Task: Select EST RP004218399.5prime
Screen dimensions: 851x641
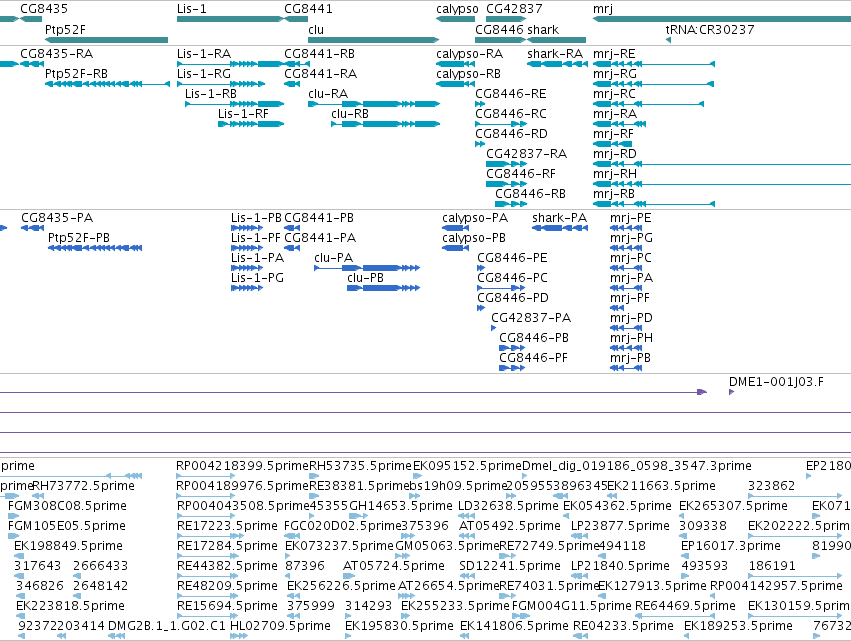Action: pyautogui.click(x=206, y=476)
